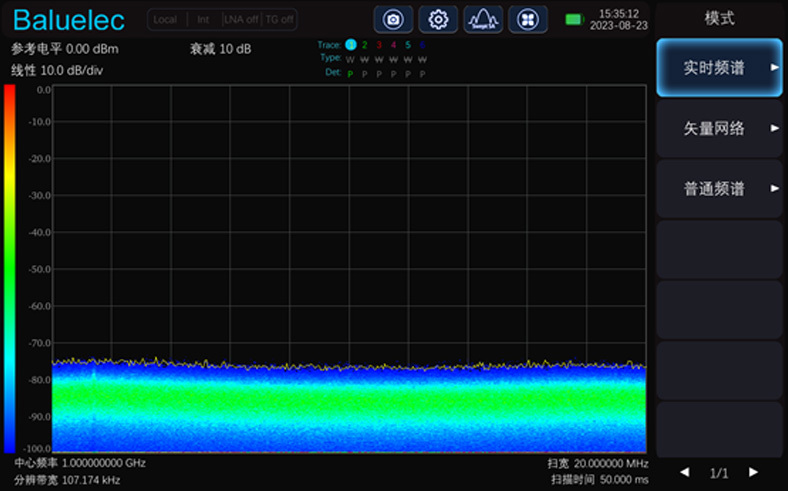Click the -70.0 axis label
This screenshot has height=491, width=788.
coord(40,343)
